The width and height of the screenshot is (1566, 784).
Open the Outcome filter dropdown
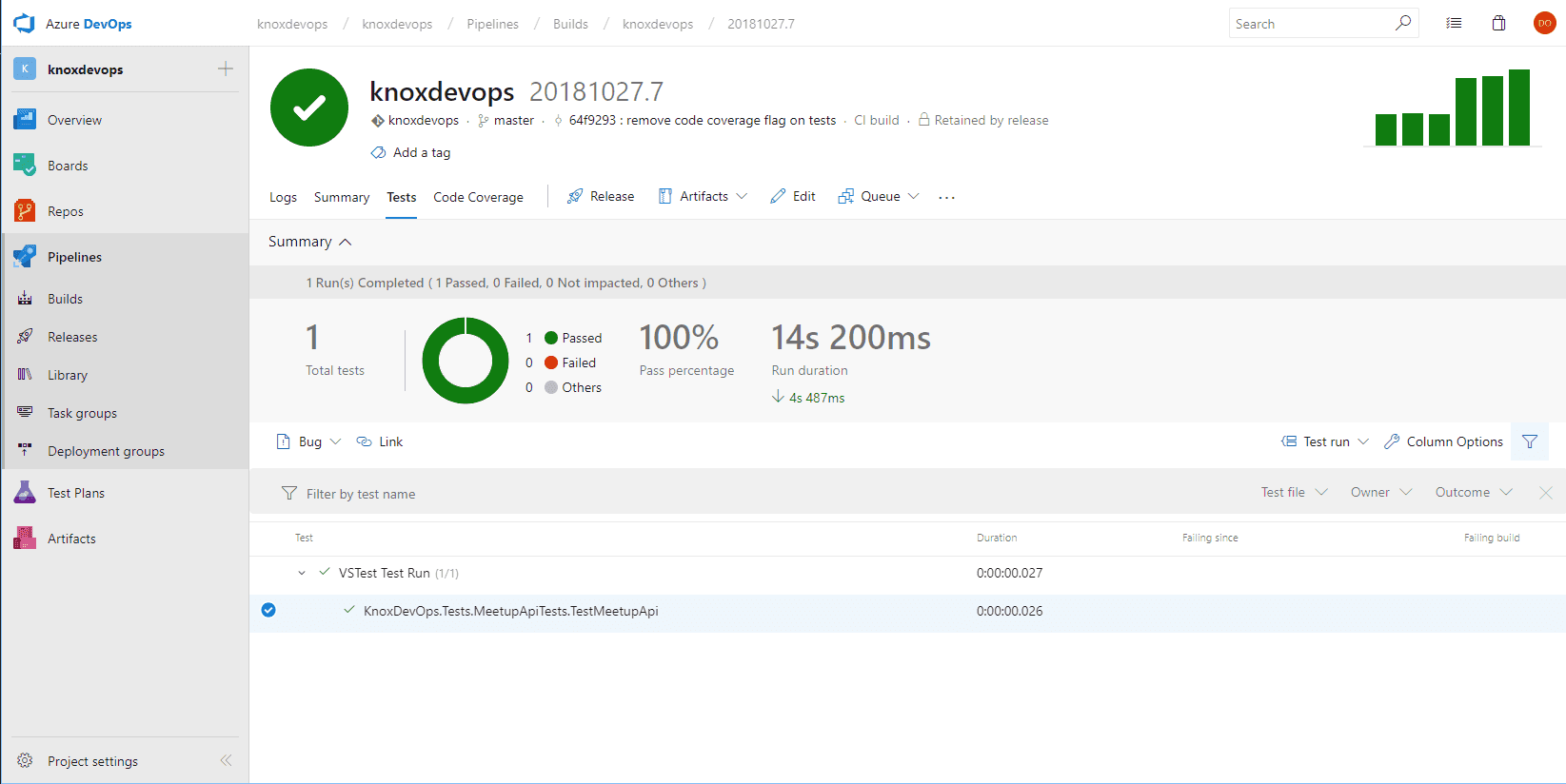1474,493
